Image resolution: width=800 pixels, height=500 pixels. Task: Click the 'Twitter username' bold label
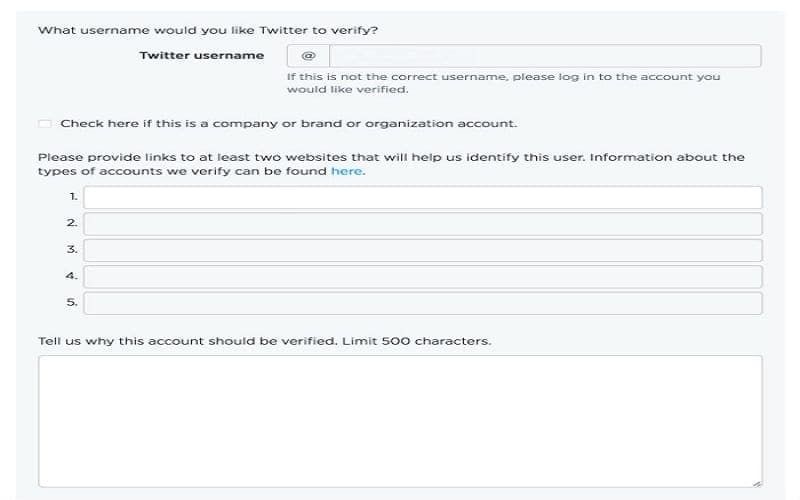pos(202,55)
